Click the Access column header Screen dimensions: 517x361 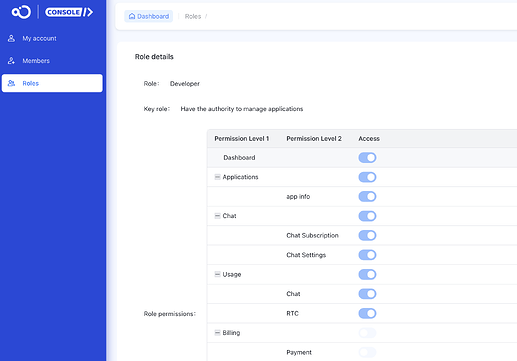tap(369, 139)
